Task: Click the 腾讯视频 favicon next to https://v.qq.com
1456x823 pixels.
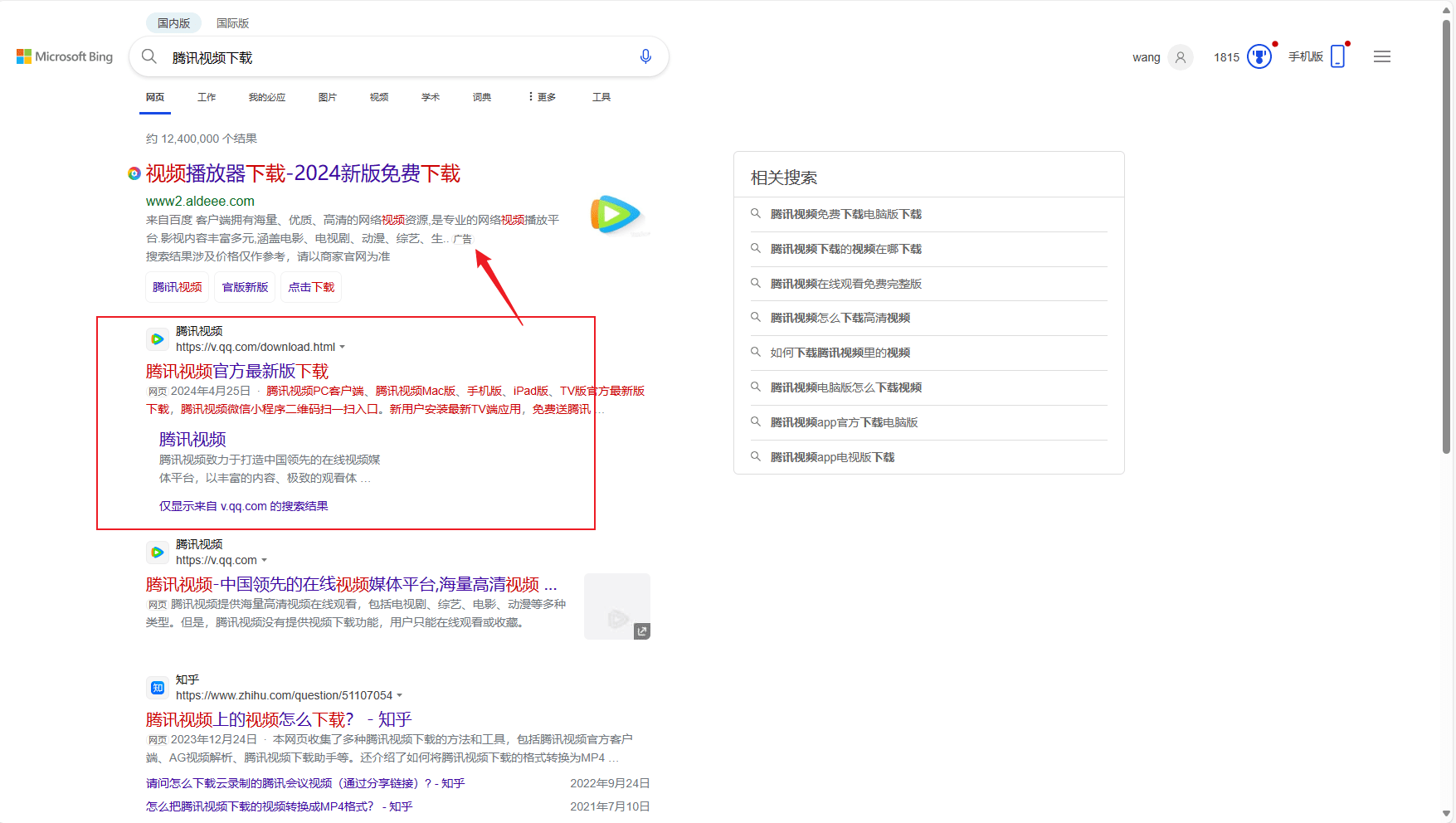Action: click(x=157, y=553)
